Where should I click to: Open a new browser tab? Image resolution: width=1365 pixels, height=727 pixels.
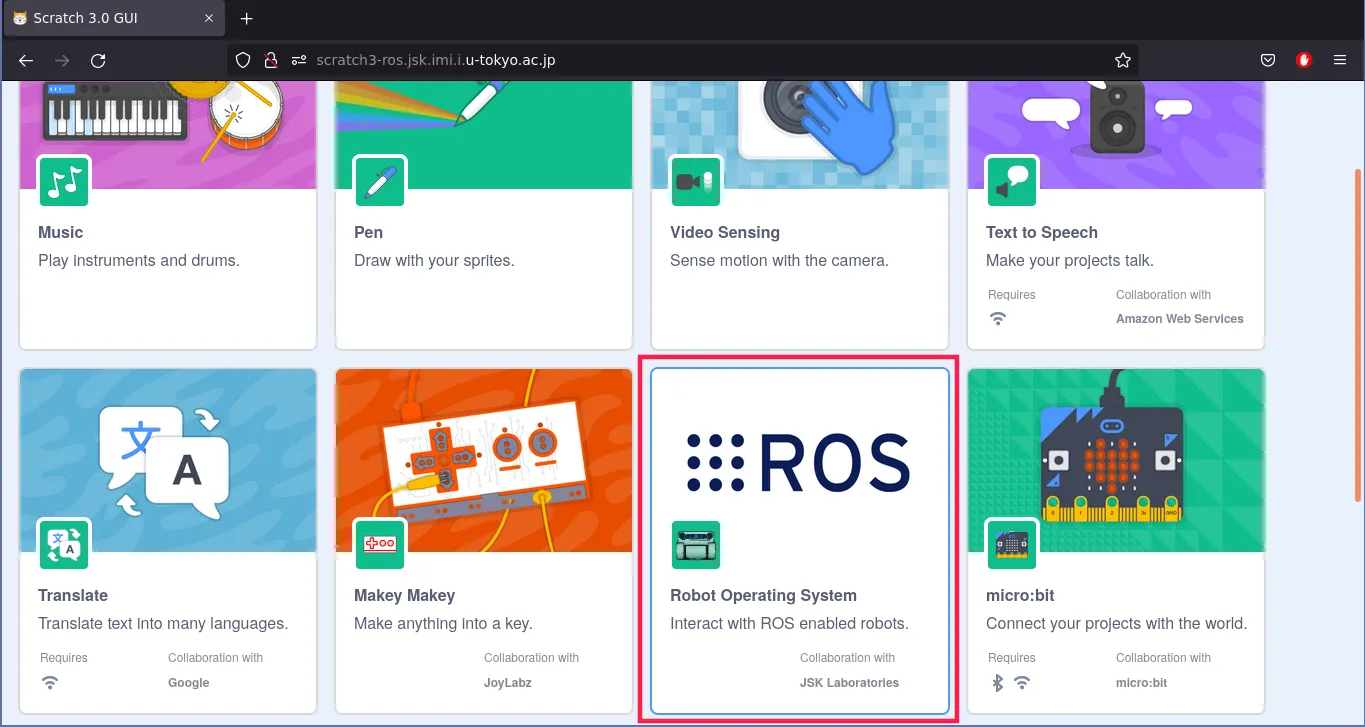[x=247, y=19]
